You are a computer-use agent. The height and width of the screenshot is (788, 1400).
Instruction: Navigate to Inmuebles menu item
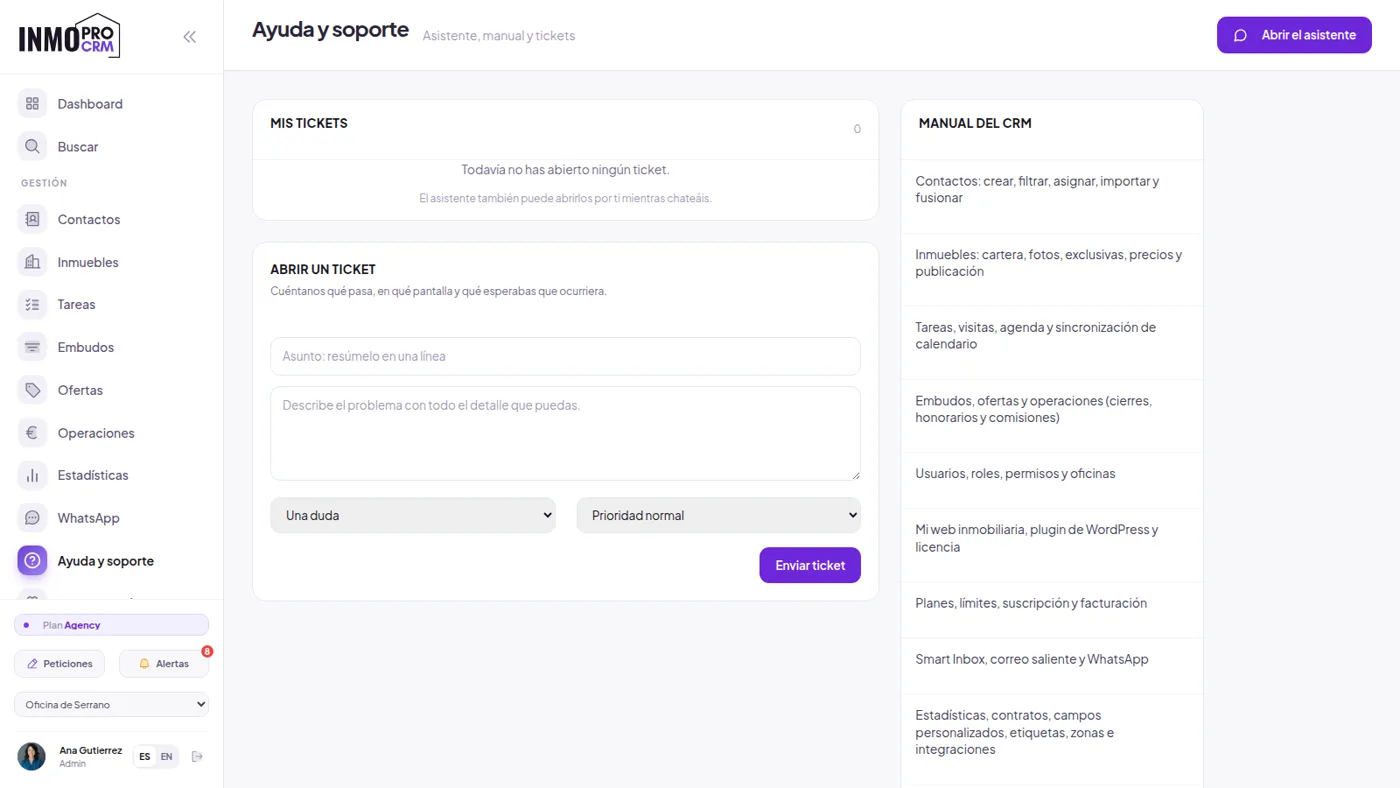coord(88,262)
